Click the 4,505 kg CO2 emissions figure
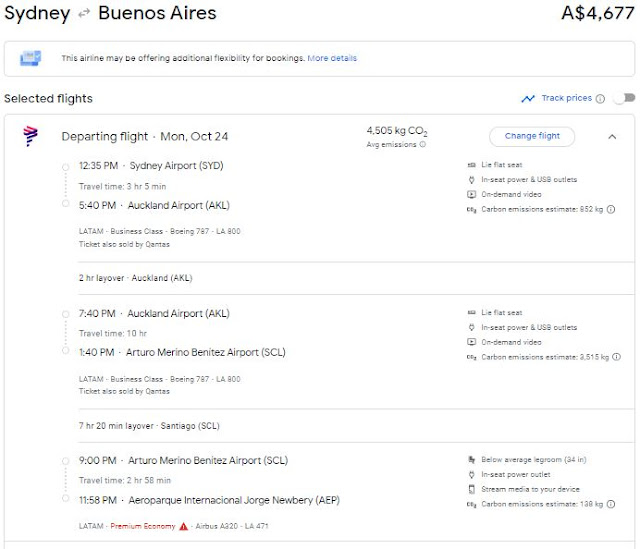This screenshot has width=640, height=549. click(398, 131)
